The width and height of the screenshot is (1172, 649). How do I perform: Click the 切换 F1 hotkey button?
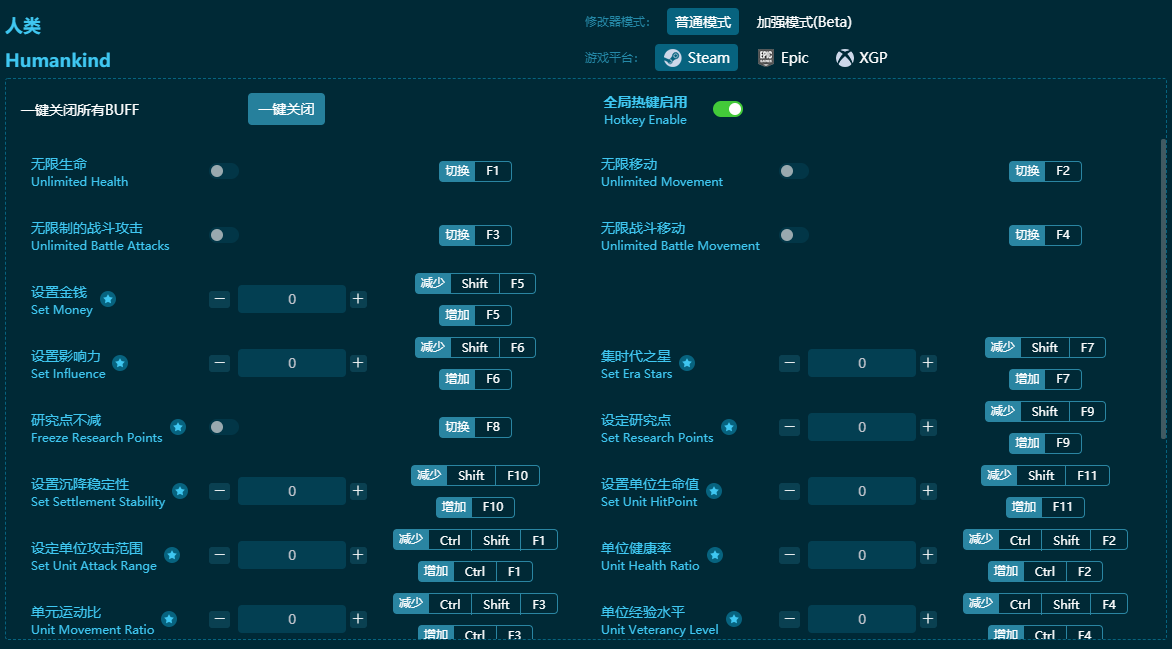(475, 171)
